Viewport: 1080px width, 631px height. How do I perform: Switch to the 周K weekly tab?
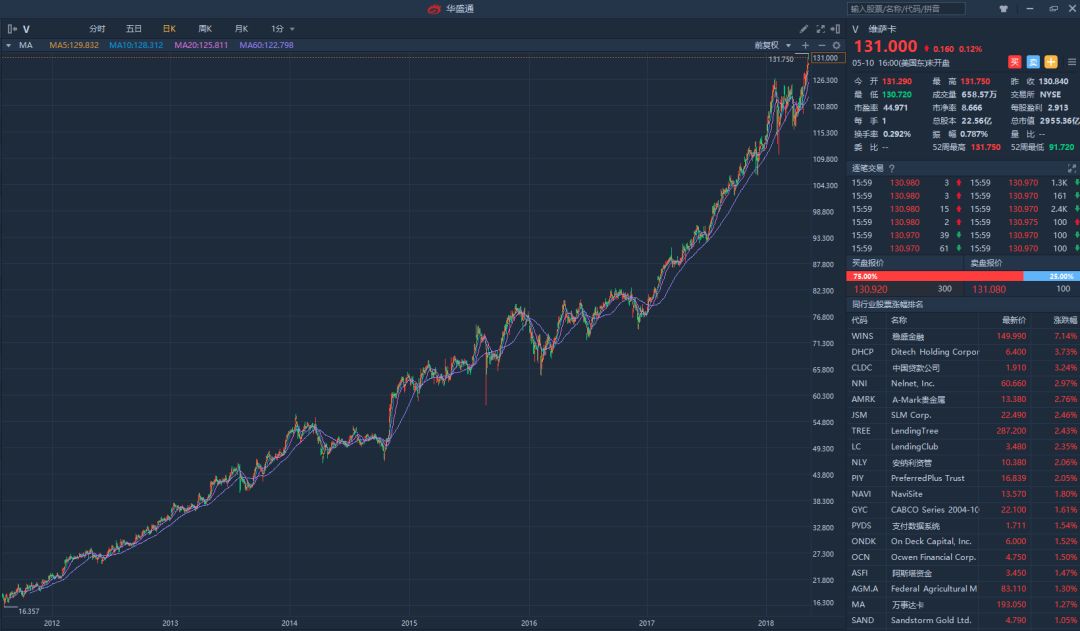click(205, 29)
